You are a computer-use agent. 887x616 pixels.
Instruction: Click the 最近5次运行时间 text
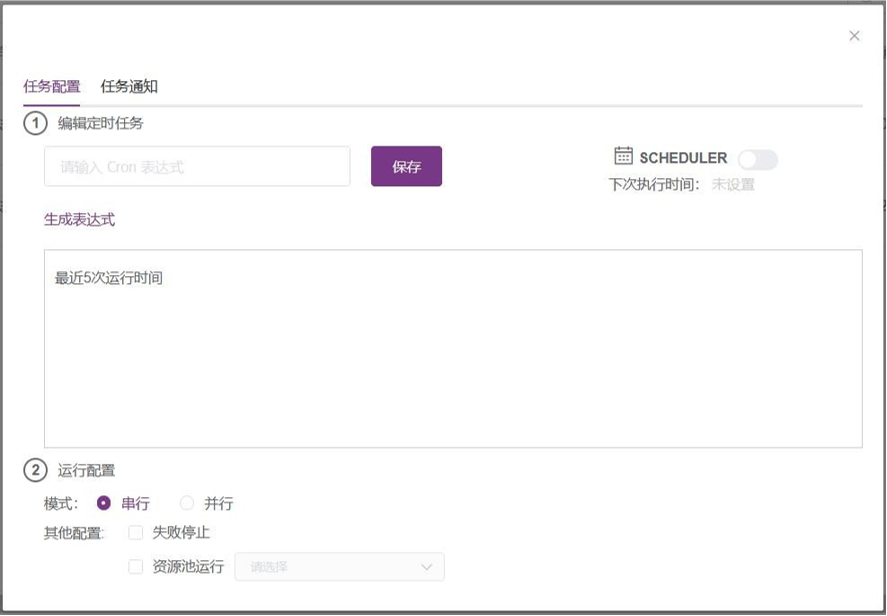[x=109, y=278]
